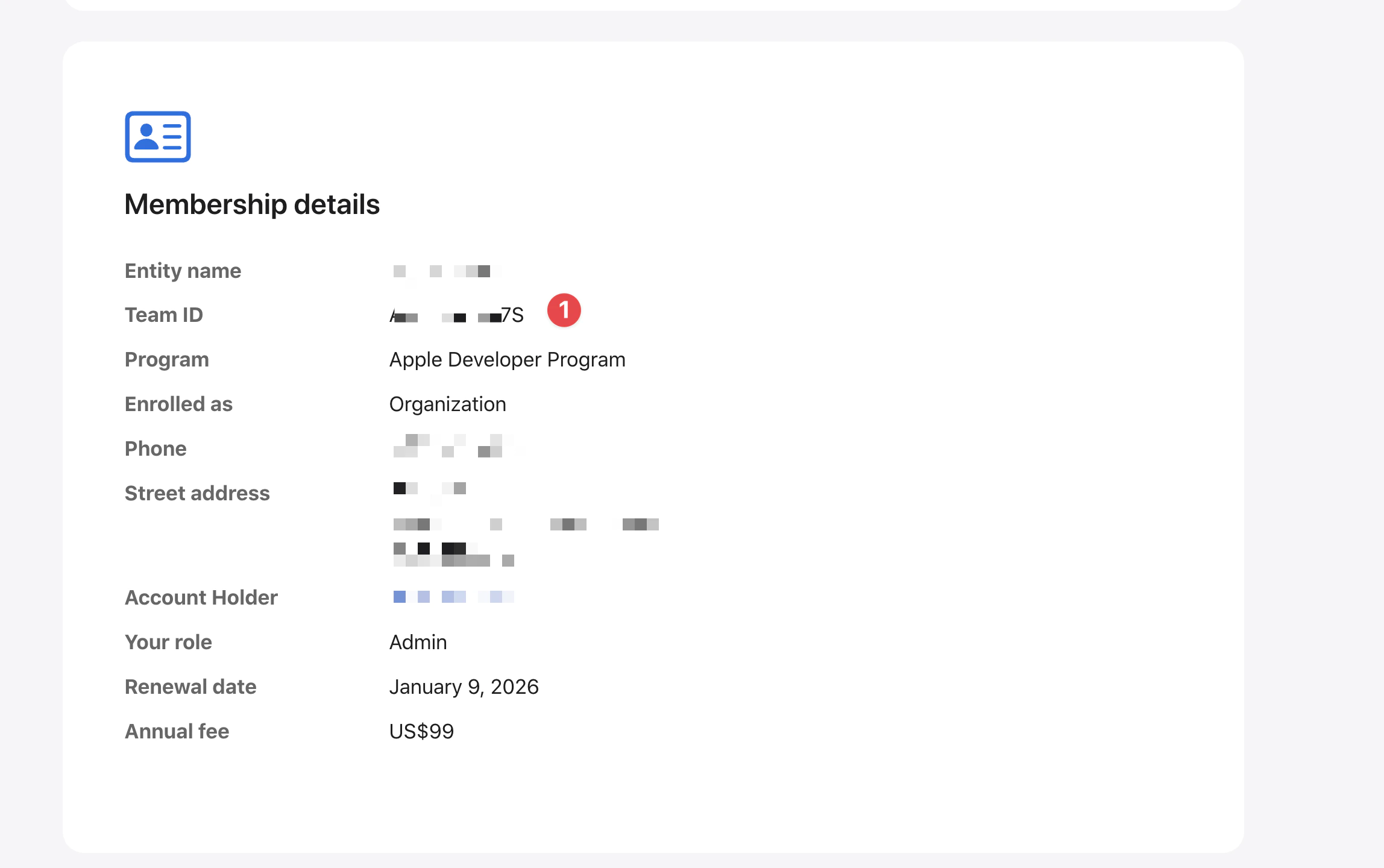Click the Organization enrollment value

click(447, 404)
